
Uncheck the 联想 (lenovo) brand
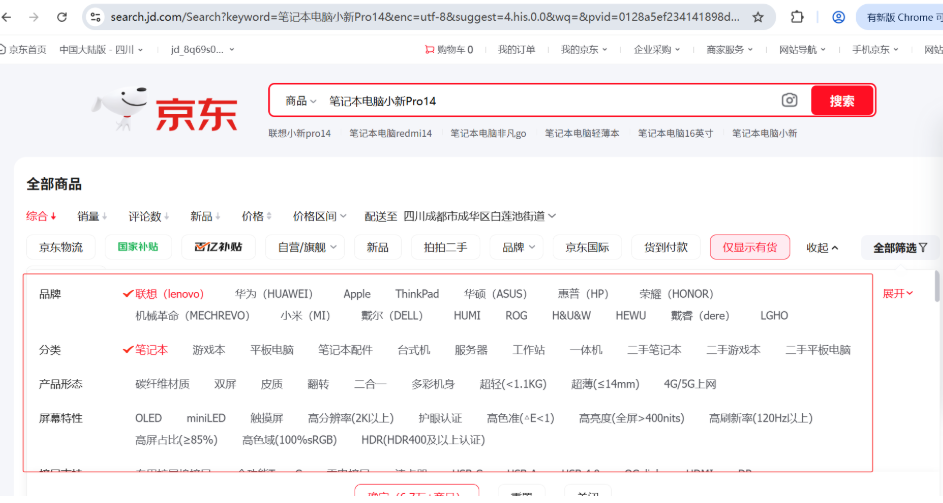point(164,294)
